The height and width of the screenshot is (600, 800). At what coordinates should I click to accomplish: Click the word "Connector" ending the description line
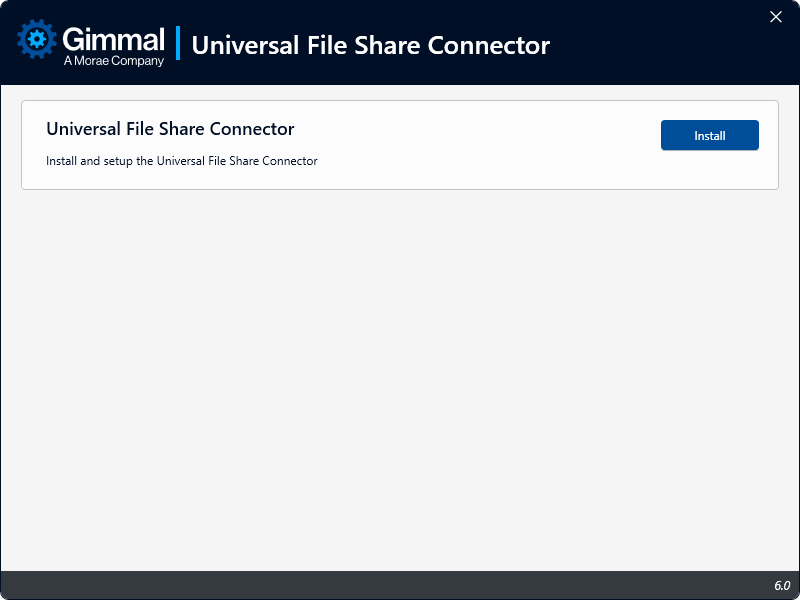(x=291, y=161)
